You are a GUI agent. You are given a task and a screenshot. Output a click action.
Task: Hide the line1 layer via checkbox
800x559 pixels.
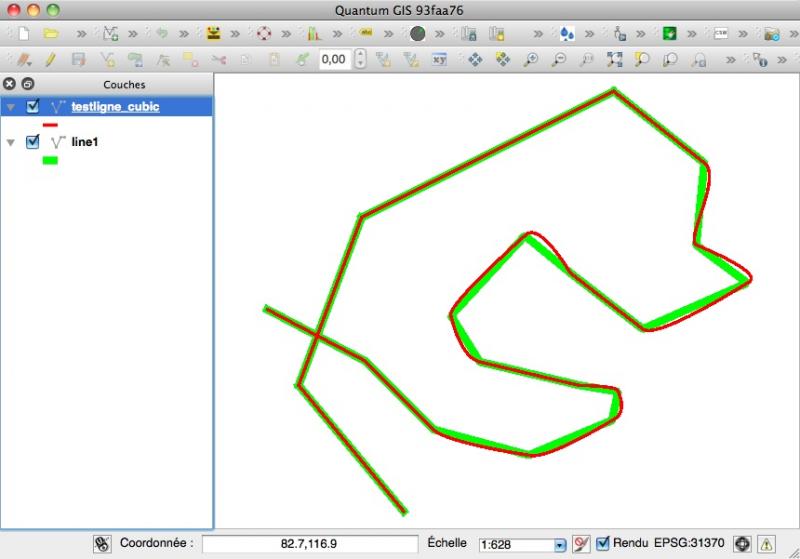(33, 142)
